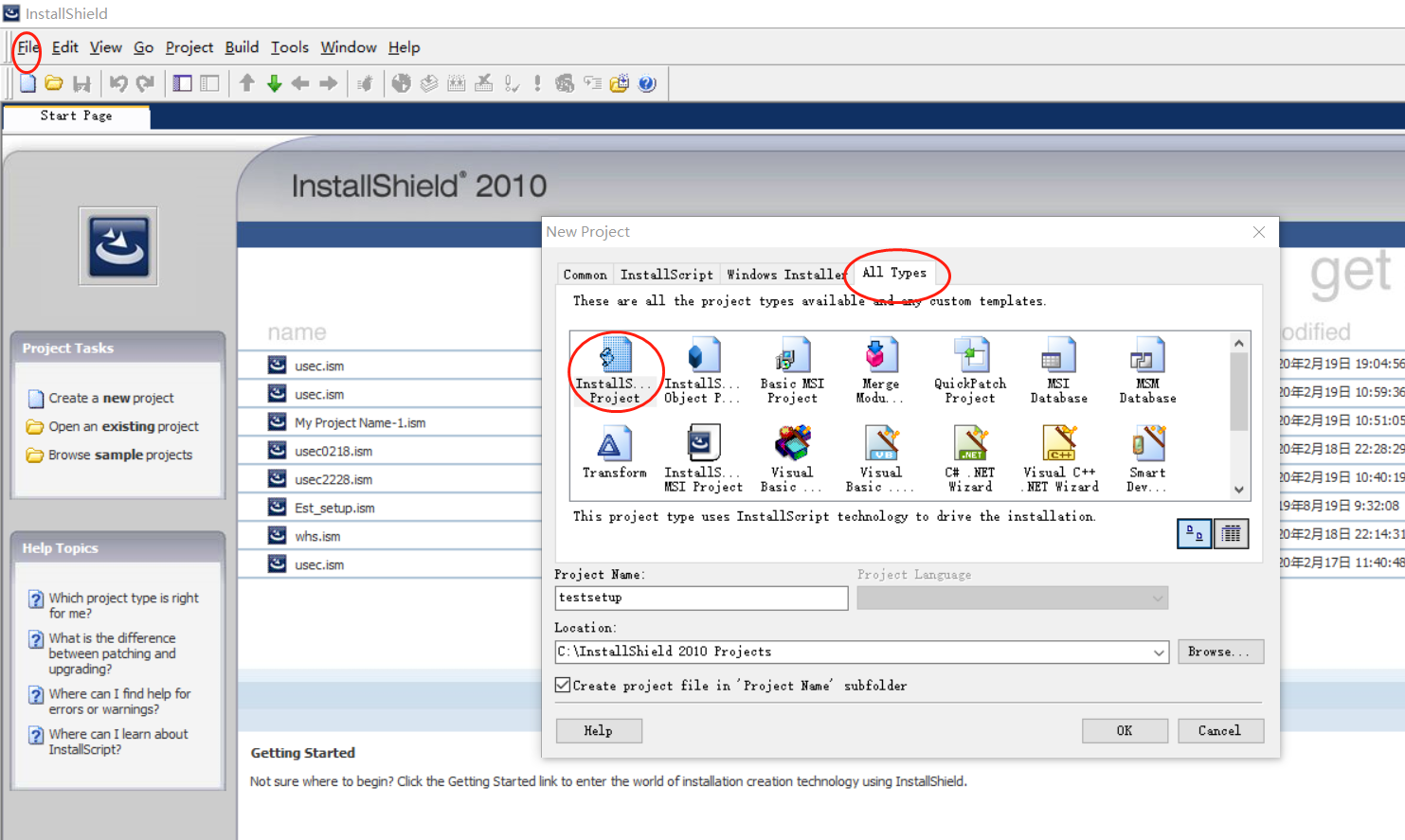This screenshot has width=1405, height=840.
Task: Click the exclamation mark toolbar icon
Action: tap(537, 83)
